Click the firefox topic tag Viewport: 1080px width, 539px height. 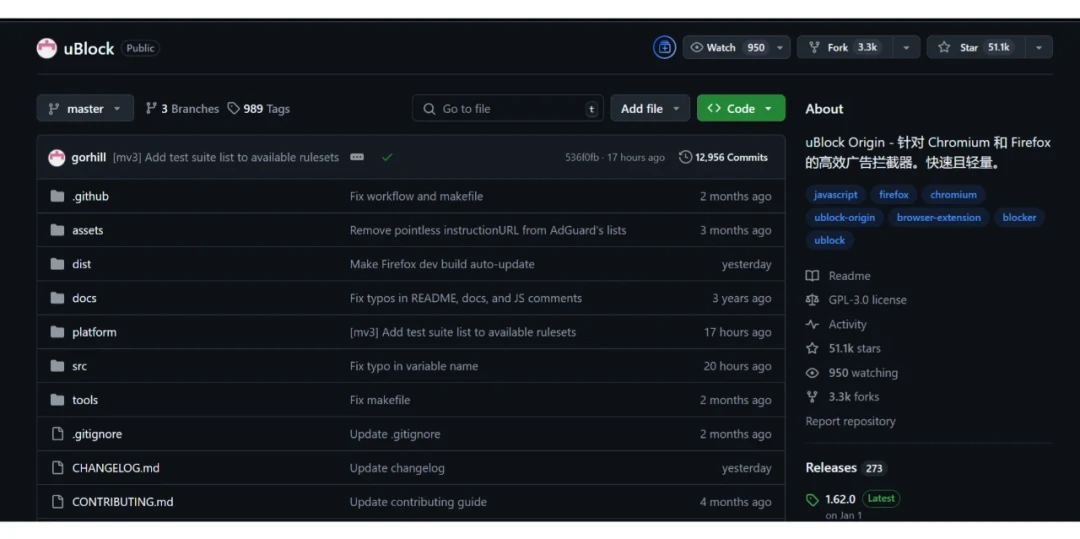pyautogui.click(x=893, y=195)
